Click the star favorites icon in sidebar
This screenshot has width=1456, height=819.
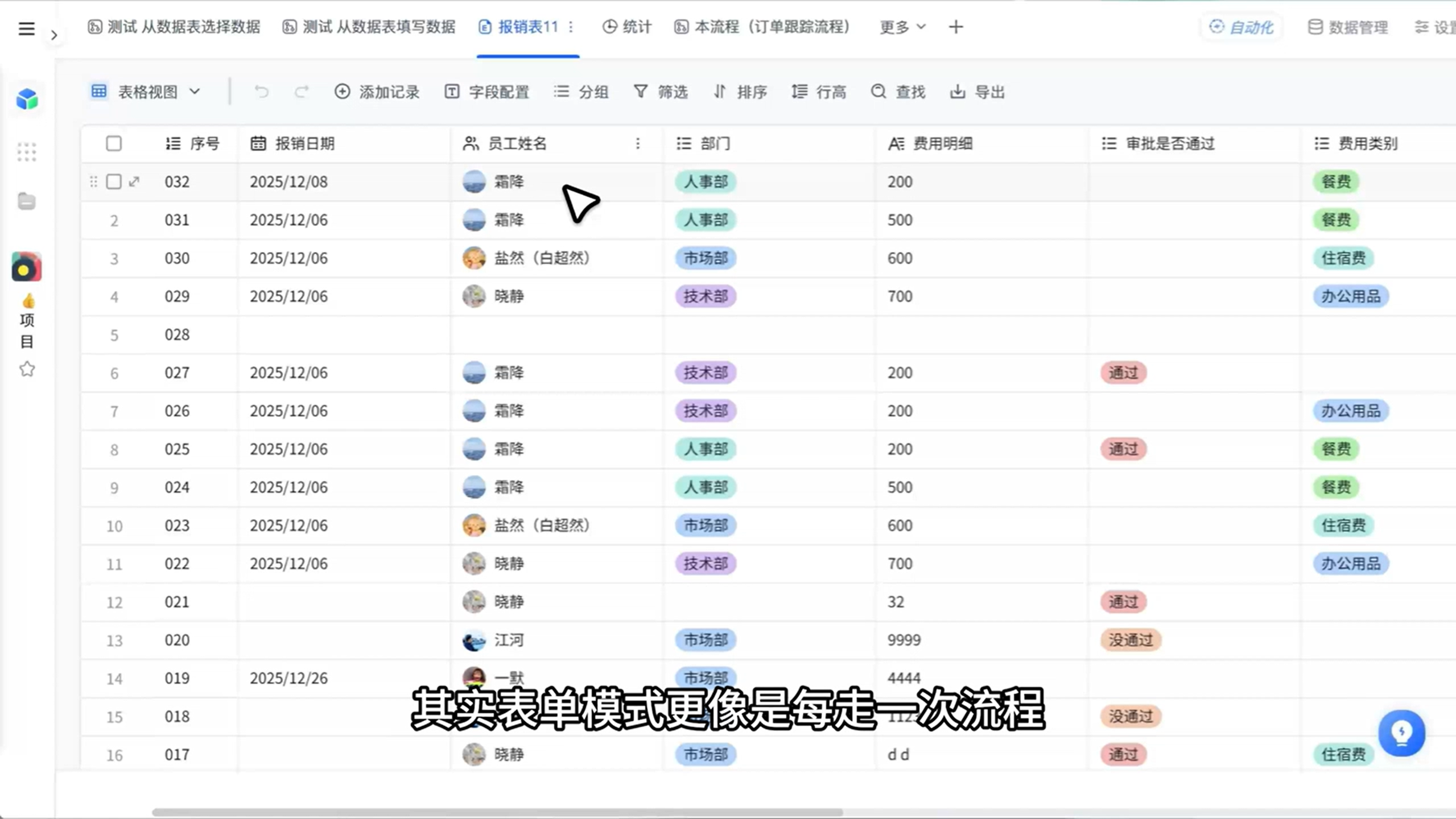pyautogui.click(x=27, y=369)
